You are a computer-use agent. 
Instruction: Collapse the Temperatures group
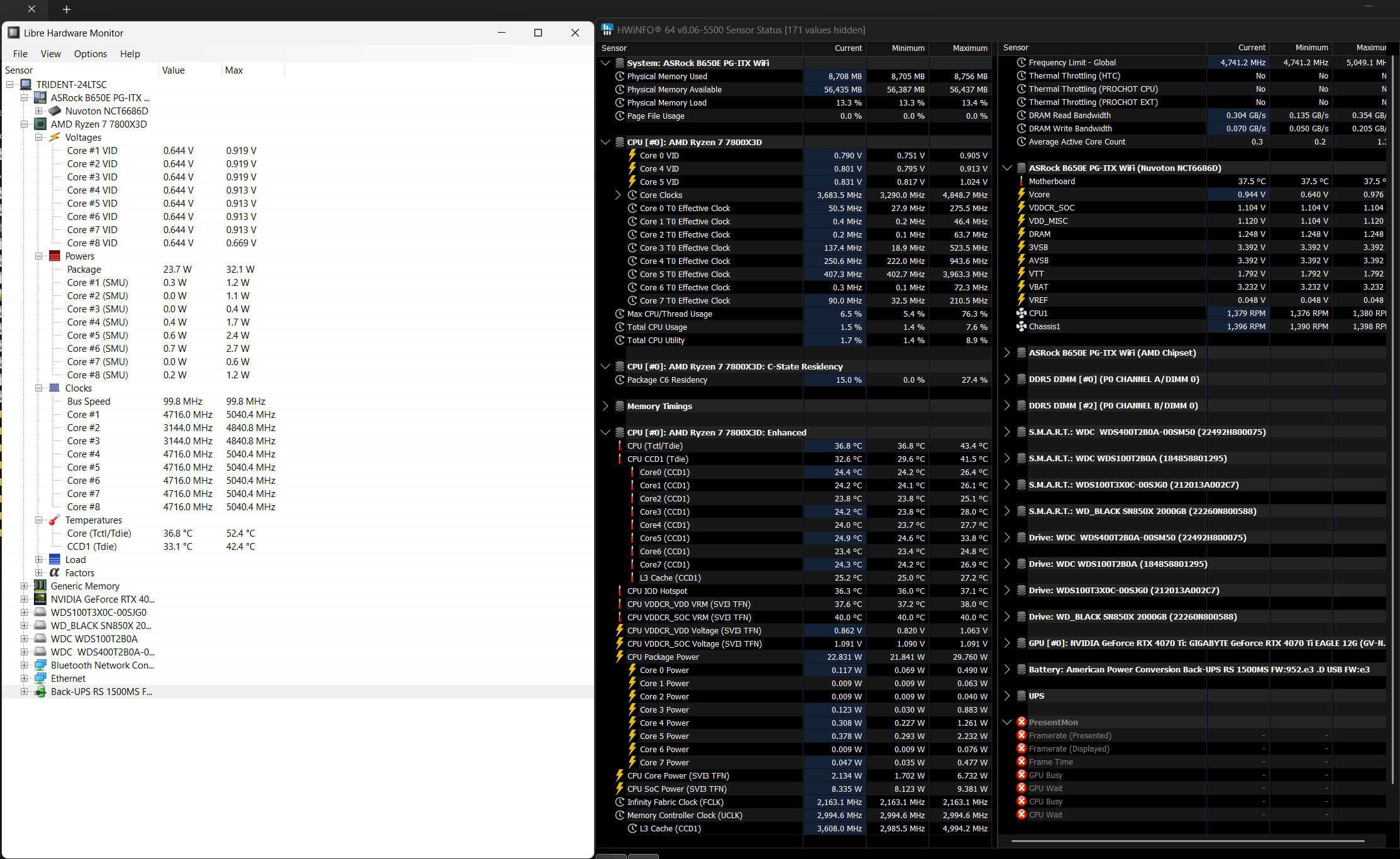(x=39, y=520)
